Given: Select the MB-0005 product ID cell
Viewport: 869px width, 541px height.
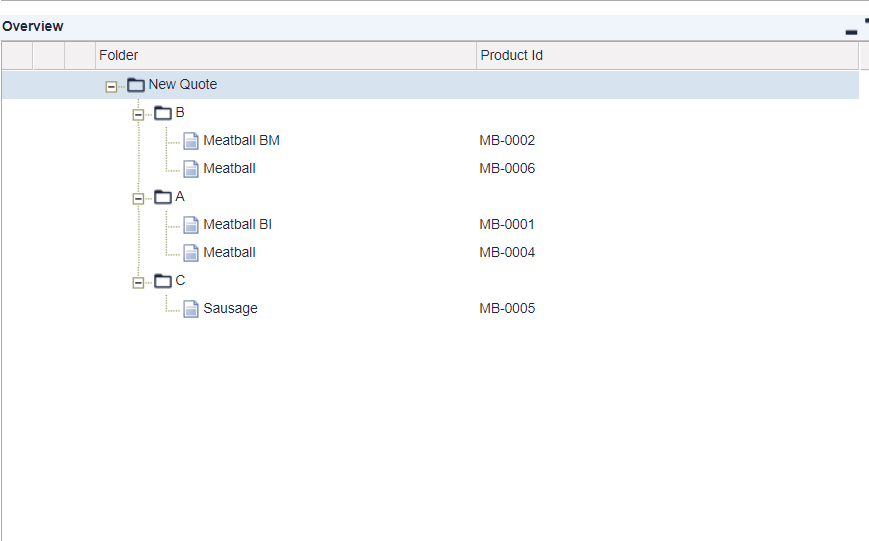Looking at the screenshot, I should [507, 309].
